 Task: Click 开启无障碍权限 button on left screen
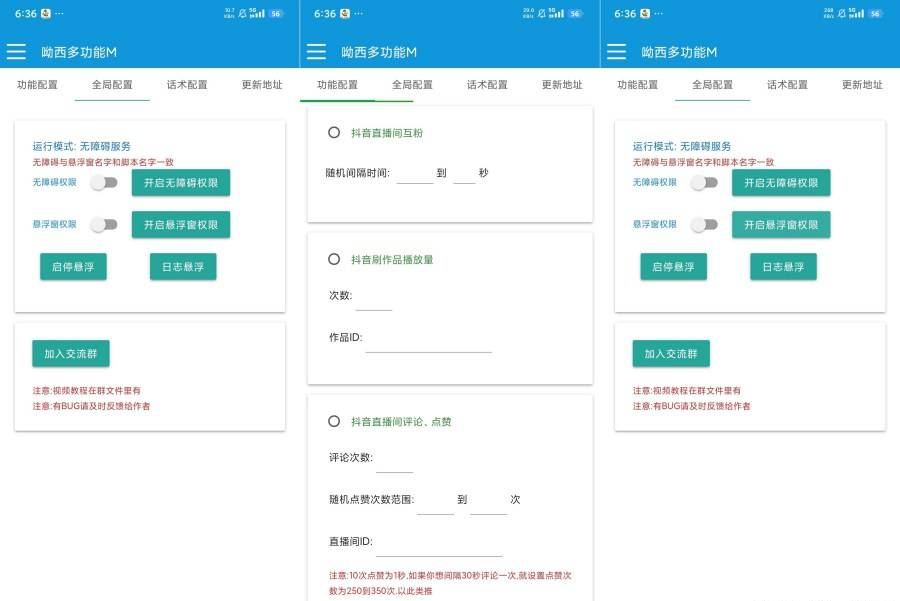point(181,183)
